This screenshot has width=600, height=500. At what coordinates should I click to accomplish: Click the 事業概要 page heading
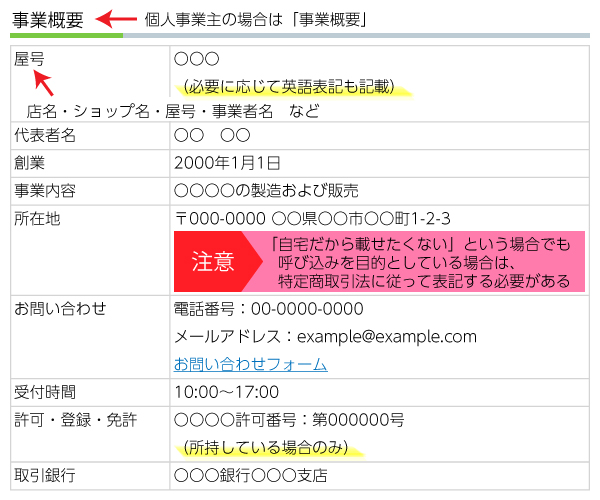48,18
